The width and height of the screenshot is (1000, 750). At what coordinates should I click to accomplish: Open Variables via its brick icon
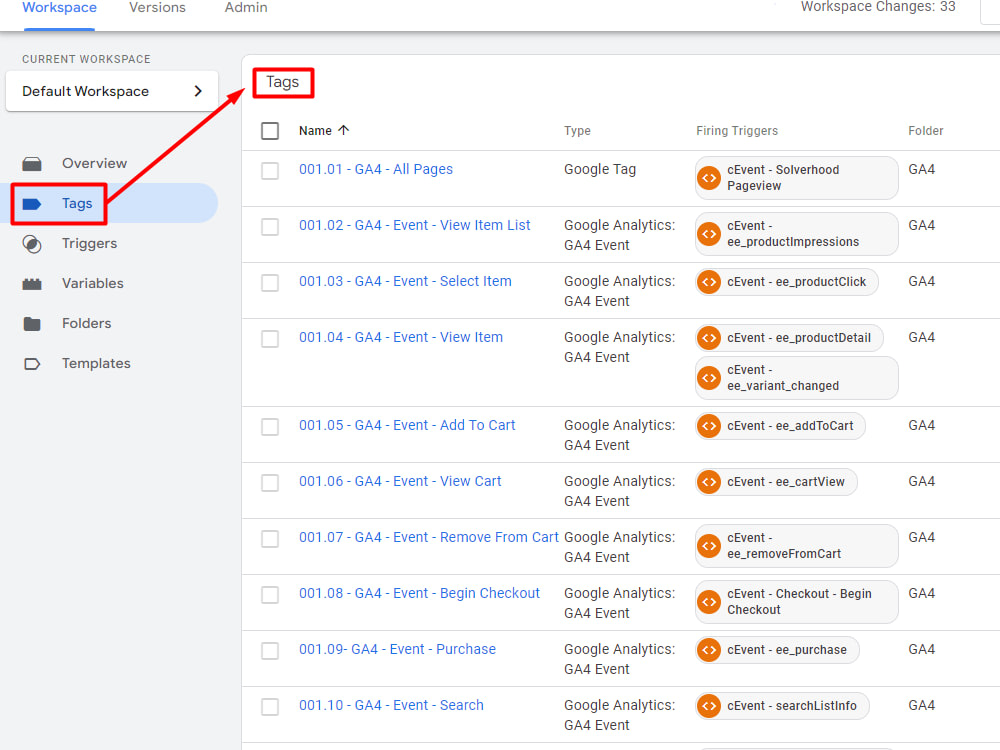click(32, 284)
